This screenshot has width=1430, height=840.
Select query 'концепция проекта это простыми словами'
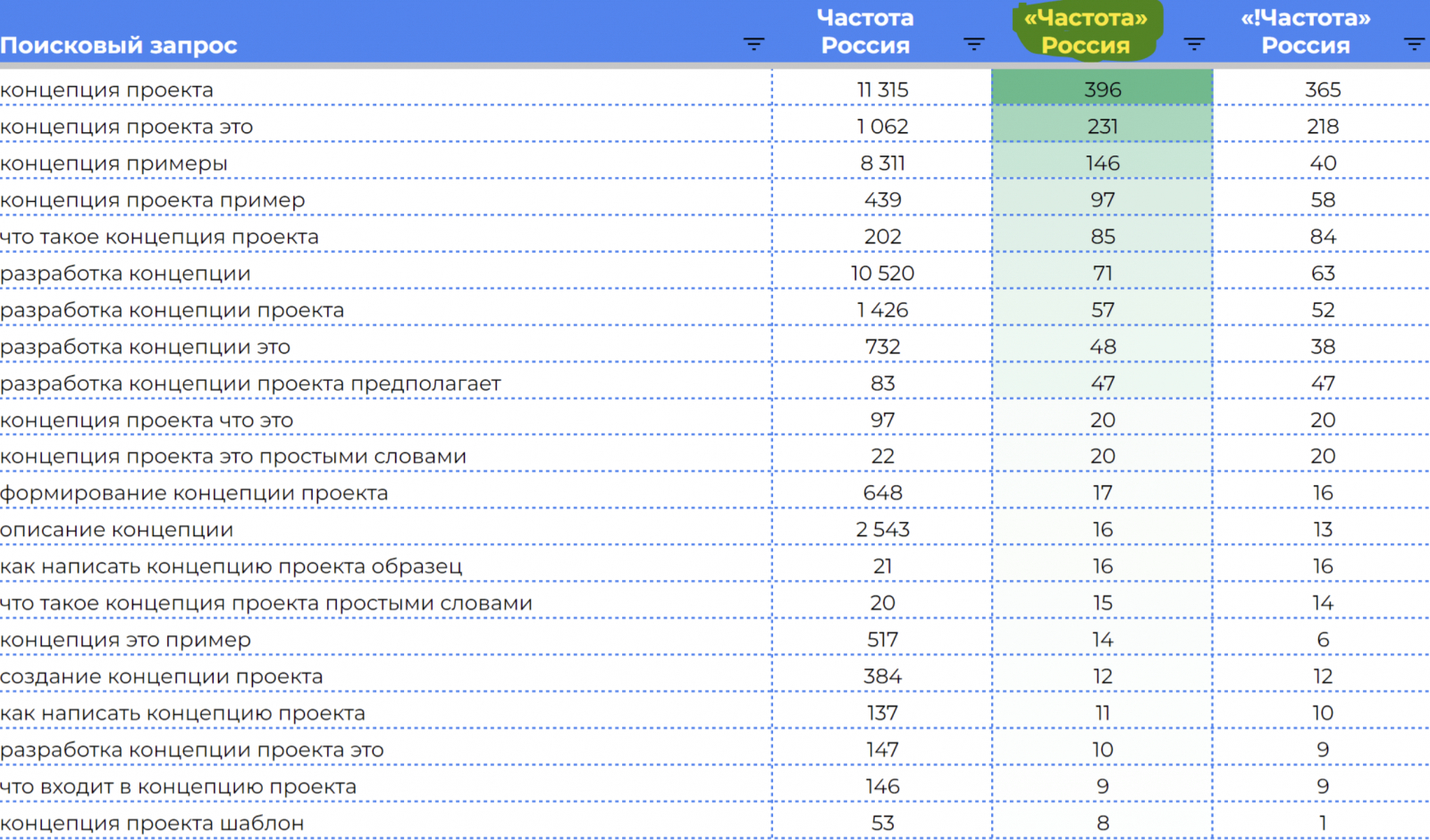tap(234, 457)
